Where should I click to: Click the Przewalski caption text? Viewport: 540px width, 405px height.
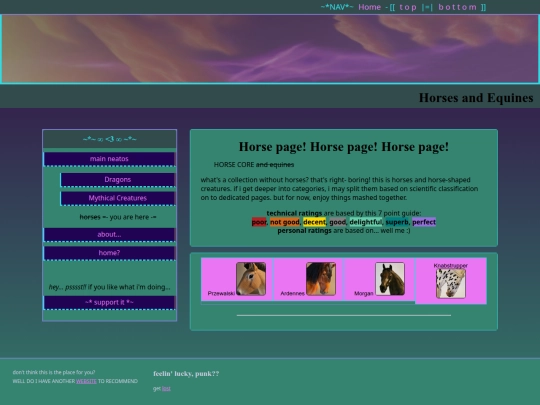coord(221,293)
